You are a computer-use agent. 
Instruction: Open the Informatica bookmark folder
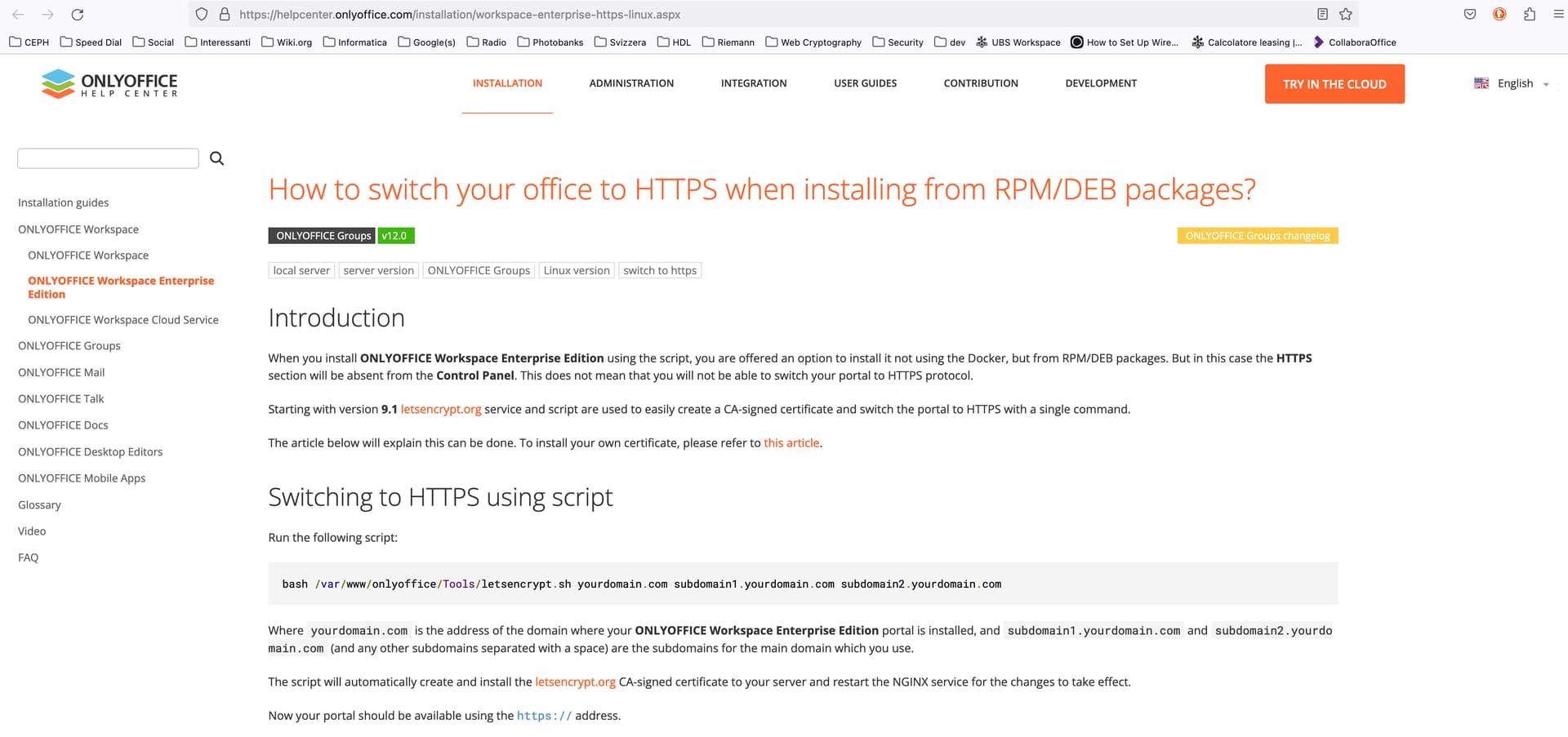[355, 42]
